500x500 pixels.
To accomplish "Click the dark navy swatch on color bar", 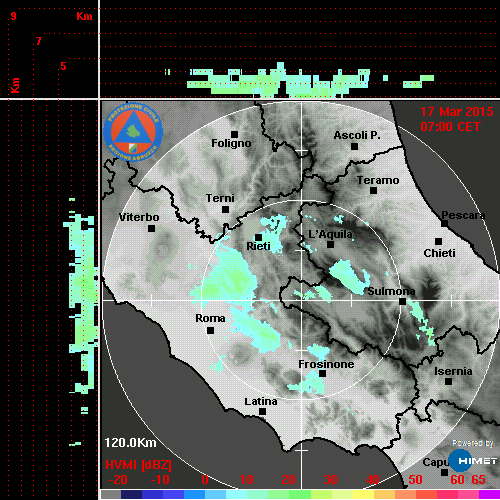I will coord(131,495).
